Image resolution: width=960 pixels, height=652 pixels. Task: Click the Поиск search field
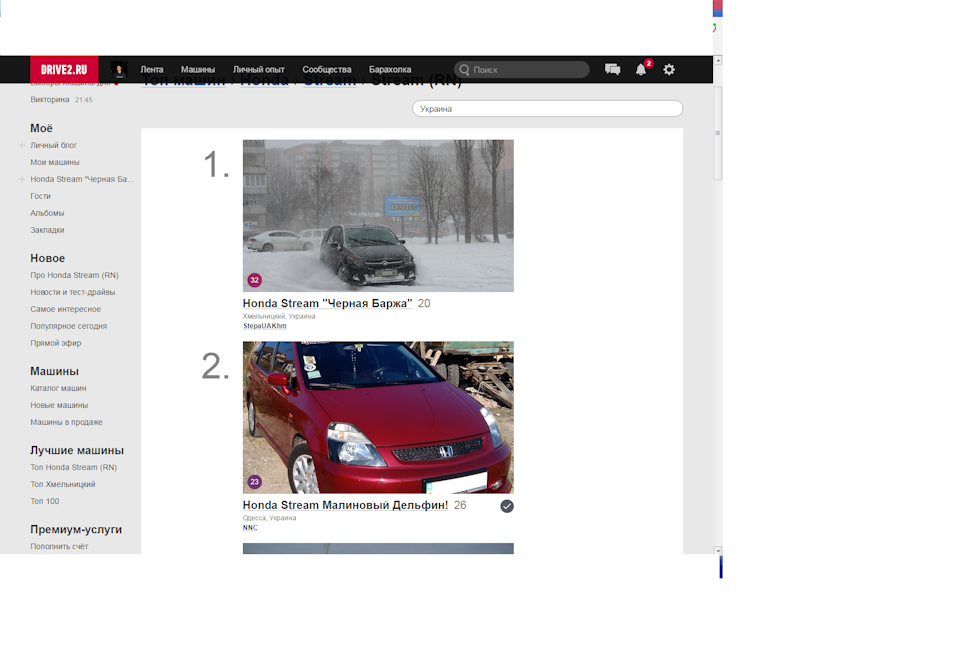(x=522, y=70)
